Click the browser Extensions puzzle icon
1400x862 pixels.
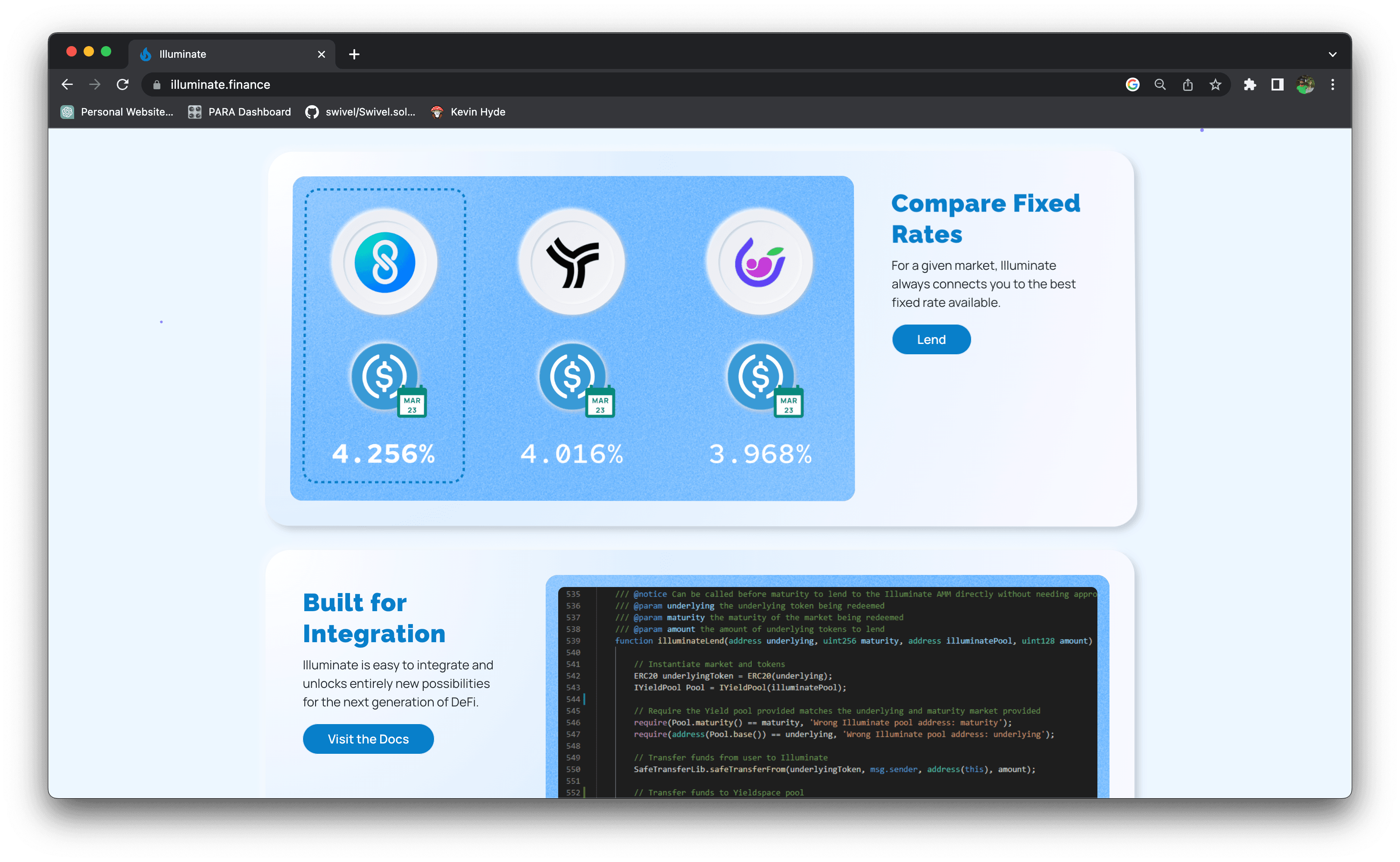point(1250,85)
